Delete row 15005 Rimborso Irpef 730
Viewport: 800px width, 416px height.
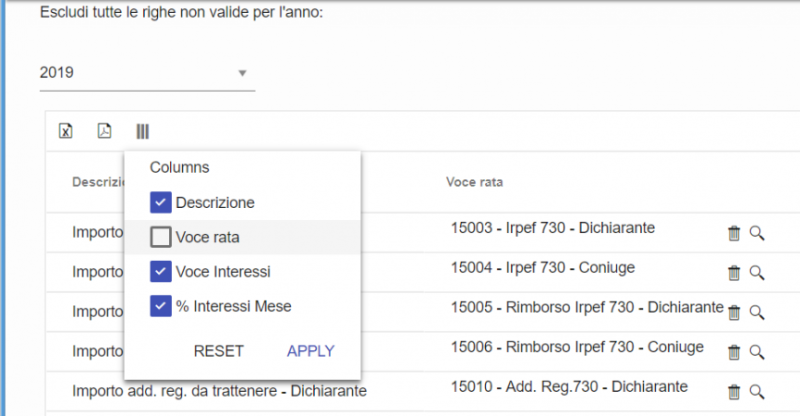click(x=734, y=312)
